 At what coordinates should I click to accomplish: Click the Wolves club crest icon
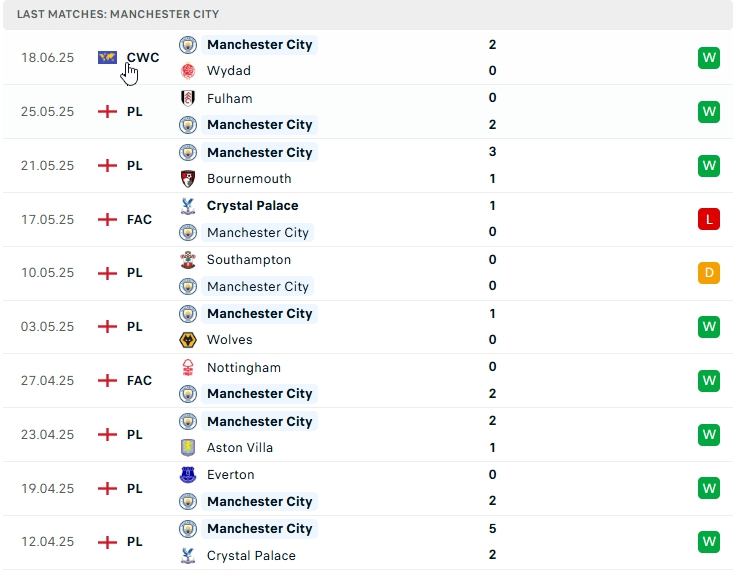[188, 340]
